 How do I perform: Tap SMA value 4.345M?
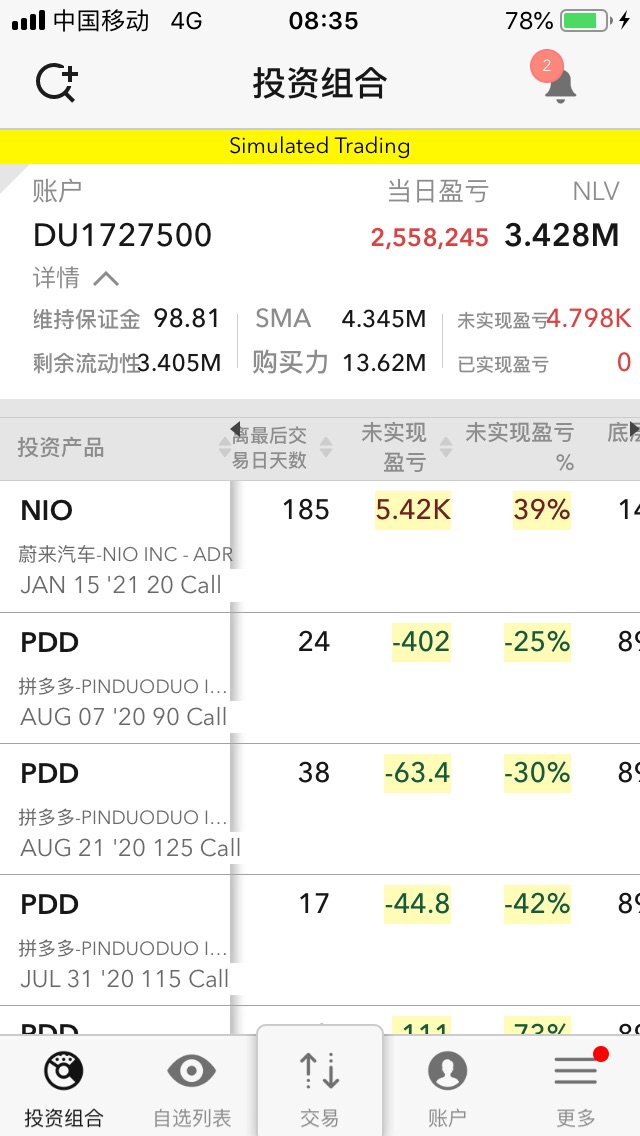click(x=384, y=319)
